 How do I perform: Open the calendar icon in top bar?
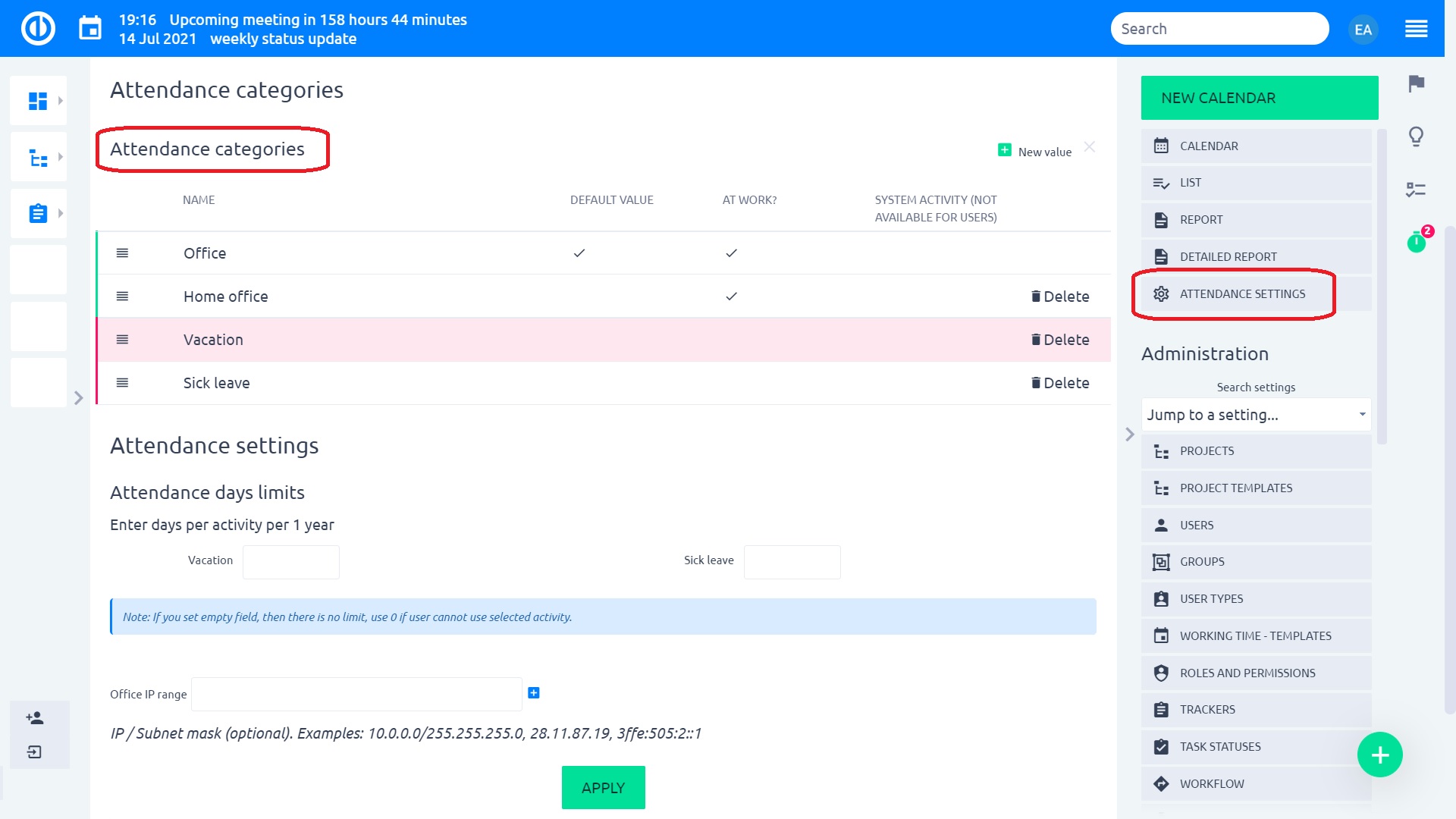(x=90, y=29)
